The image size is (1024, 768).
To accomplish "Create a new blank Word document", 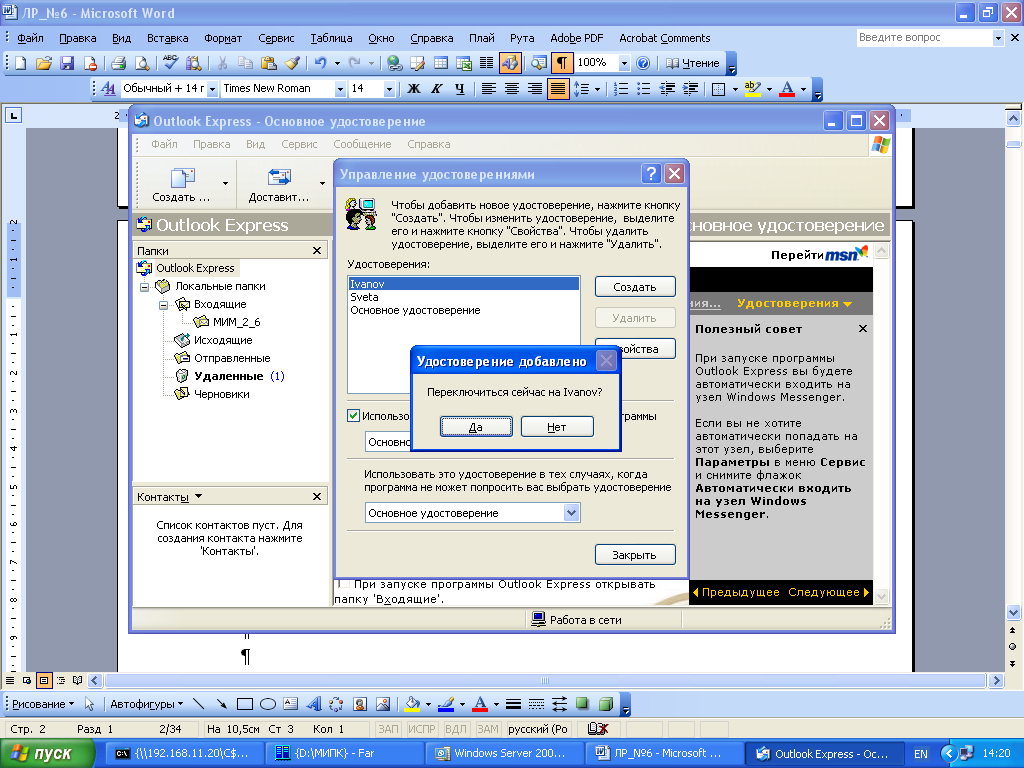I will 20,63.
